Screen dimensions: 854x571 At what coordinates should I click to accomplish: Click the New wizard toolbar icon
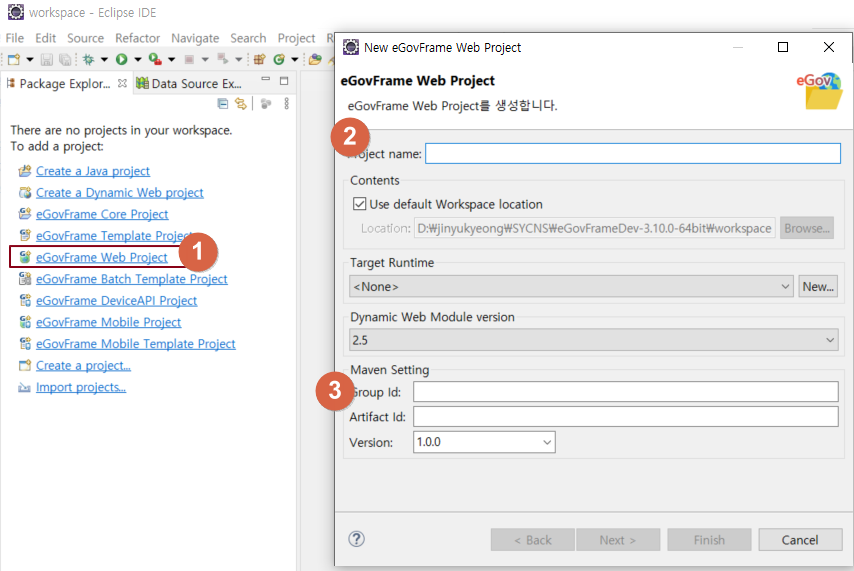pos(14,59)
